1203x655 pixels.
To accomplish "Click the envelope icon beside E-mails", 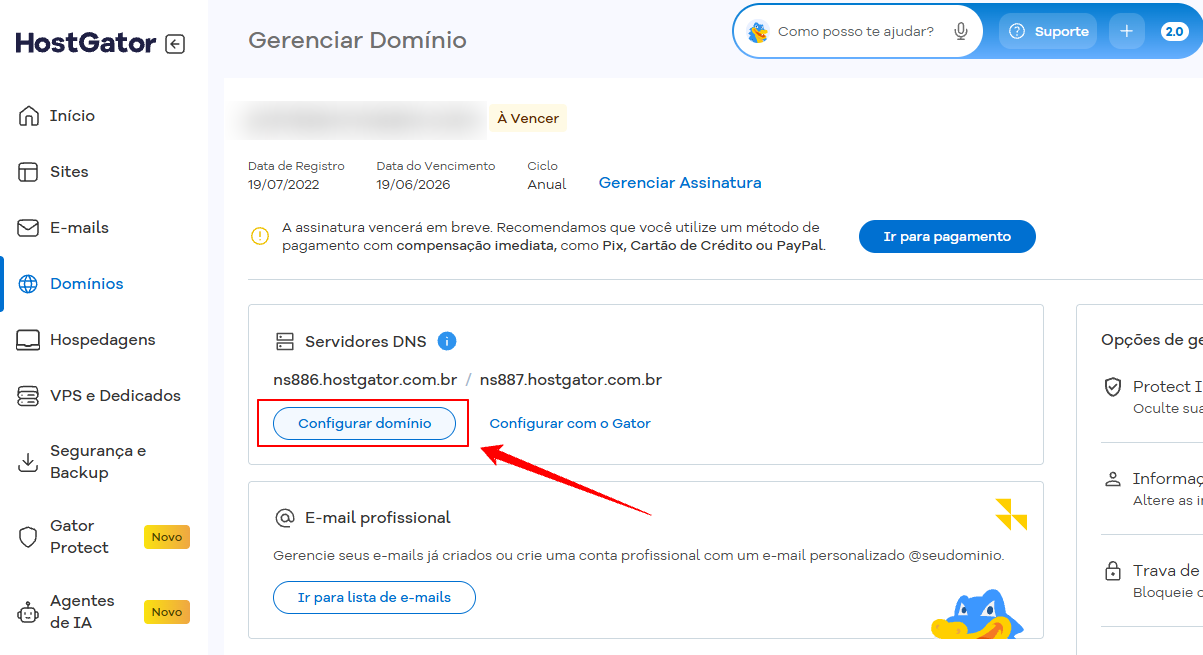I will (x=28, y=228).
